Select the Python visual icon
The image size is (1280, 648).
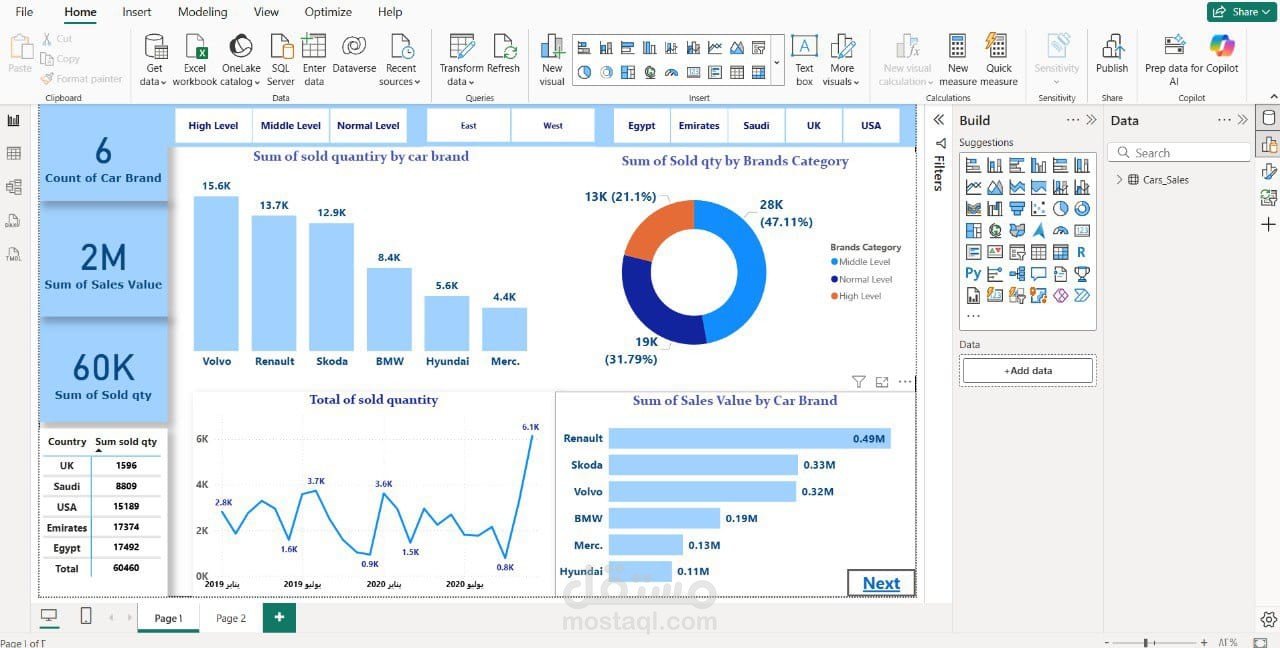(x=973, y=273)
